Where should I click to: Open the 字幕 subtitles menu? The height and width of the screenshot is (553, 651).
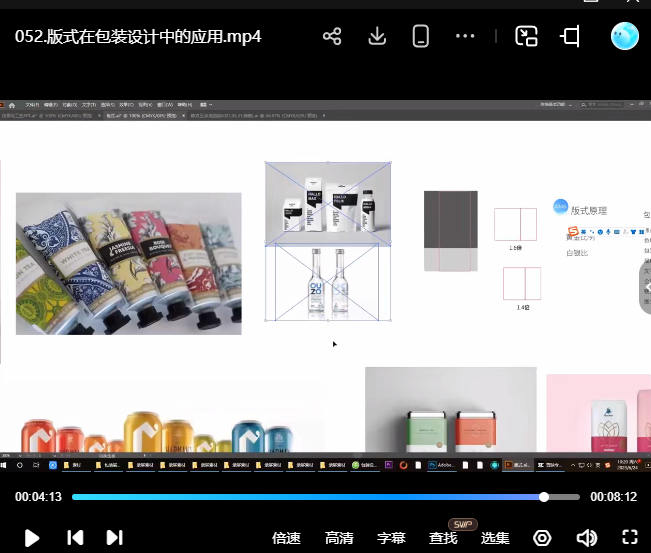[391, 538]
